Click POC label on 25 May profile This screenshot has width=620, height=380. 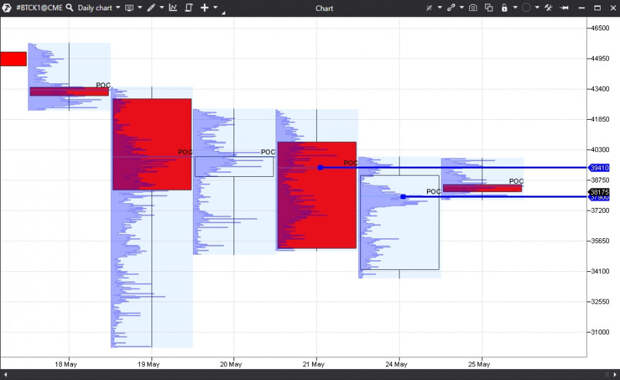click(x=516, y=181)
